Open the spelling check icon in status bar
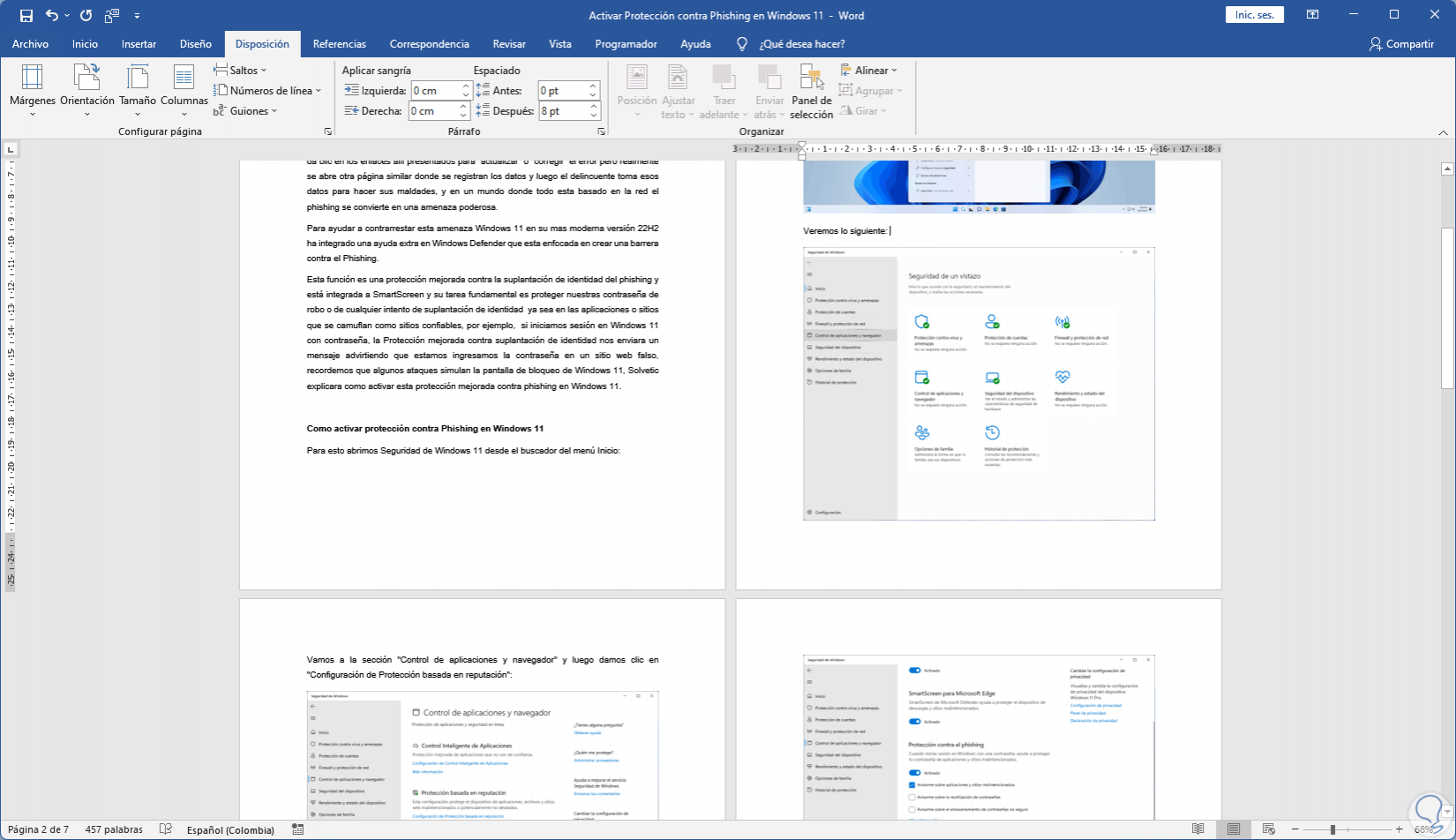This screenshot has height=840, width=1456. click(x=165, y=829)
